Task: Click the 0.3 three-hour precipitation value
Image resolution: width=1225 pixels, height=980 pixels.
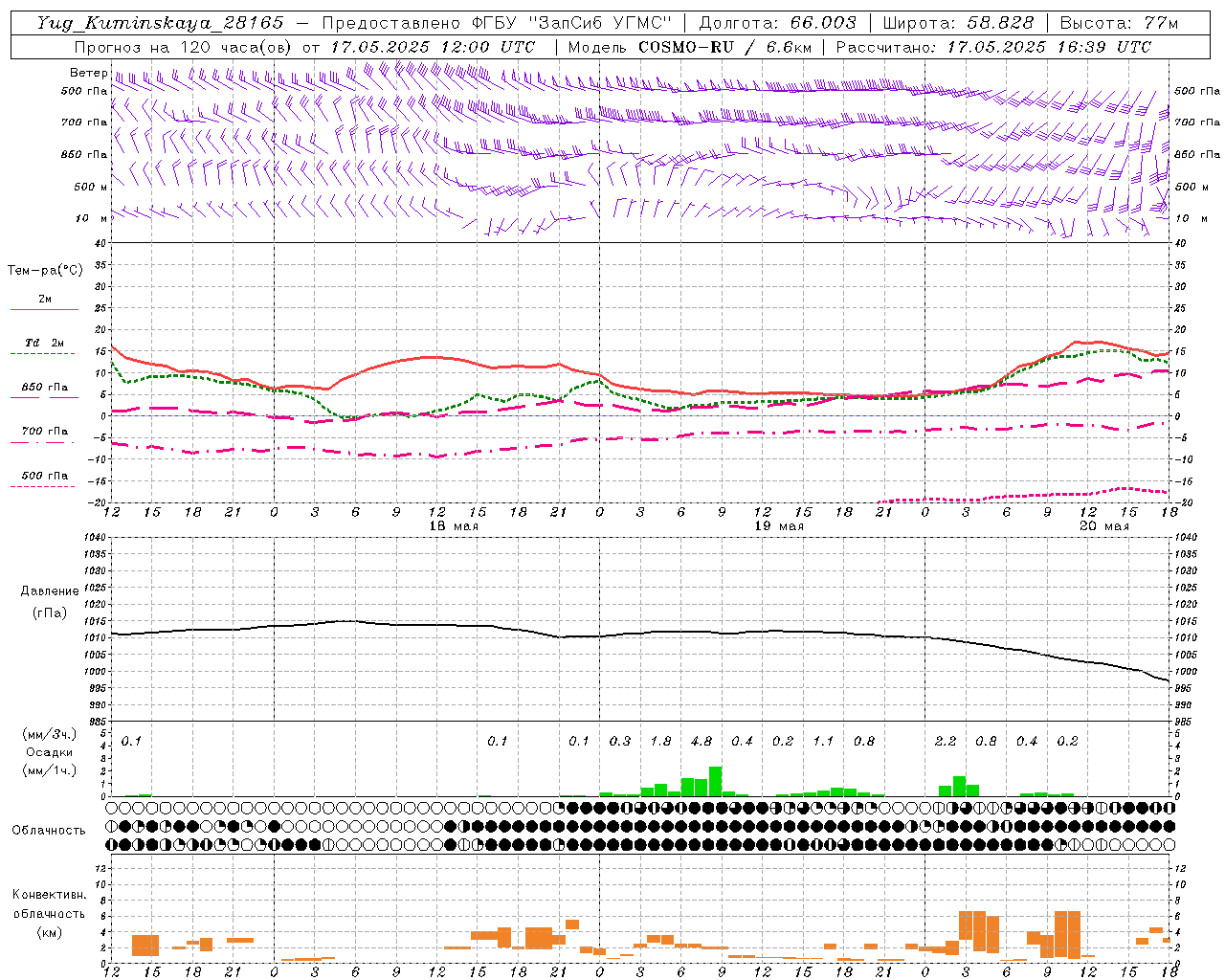Action: 619,742
